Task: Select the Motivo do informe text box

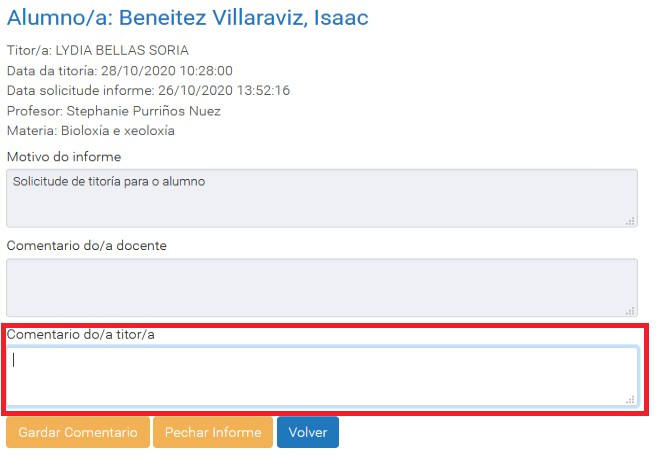Action: [322, 198]
